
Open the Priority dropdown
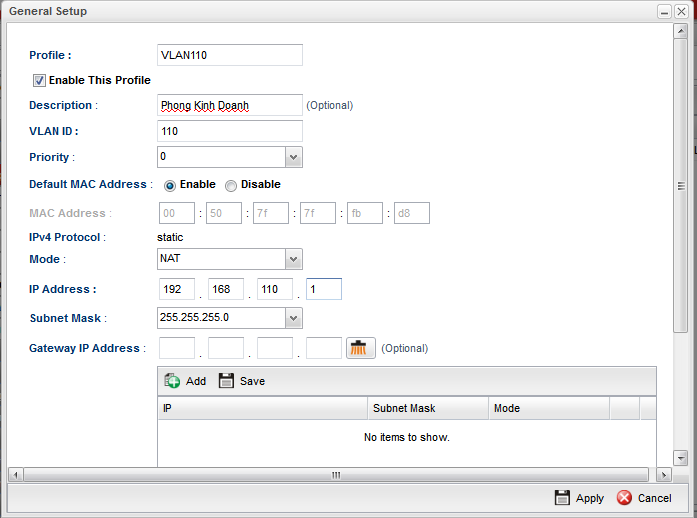pos(293,157)
